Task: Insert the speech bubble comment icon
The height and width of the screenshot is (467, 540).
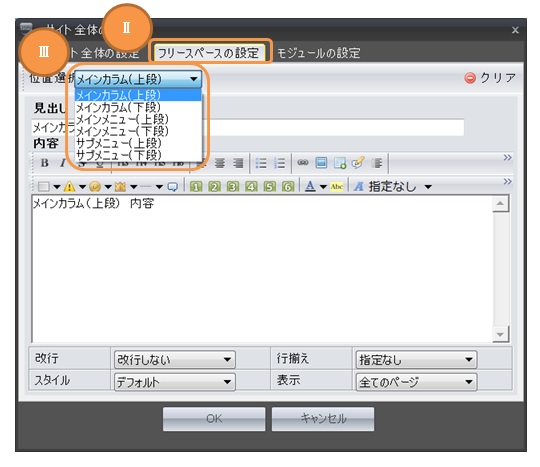Action: (172, 187)
